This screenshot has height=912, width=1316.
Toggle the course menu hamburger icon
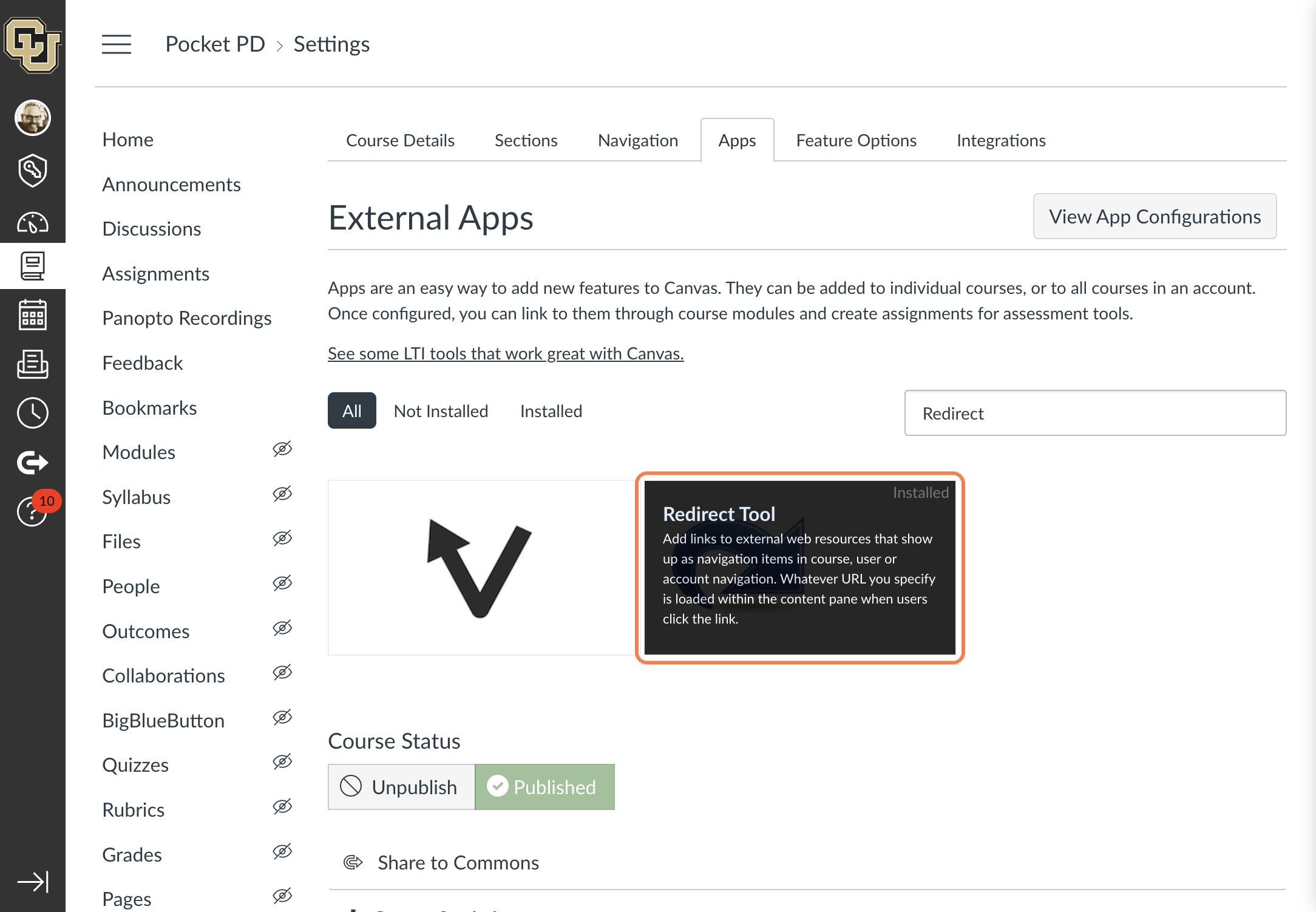[x=117, y=44]
